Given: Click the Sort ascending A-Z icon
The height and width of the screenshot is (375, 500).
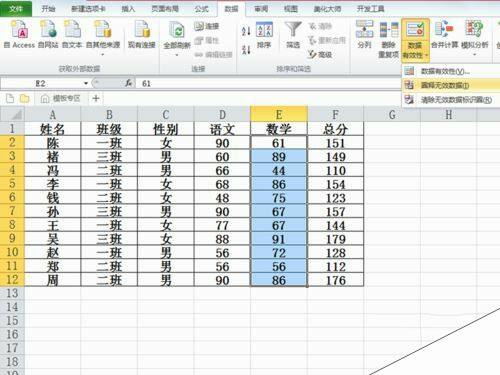Looking at the screenshot, I should click(246, 31).
